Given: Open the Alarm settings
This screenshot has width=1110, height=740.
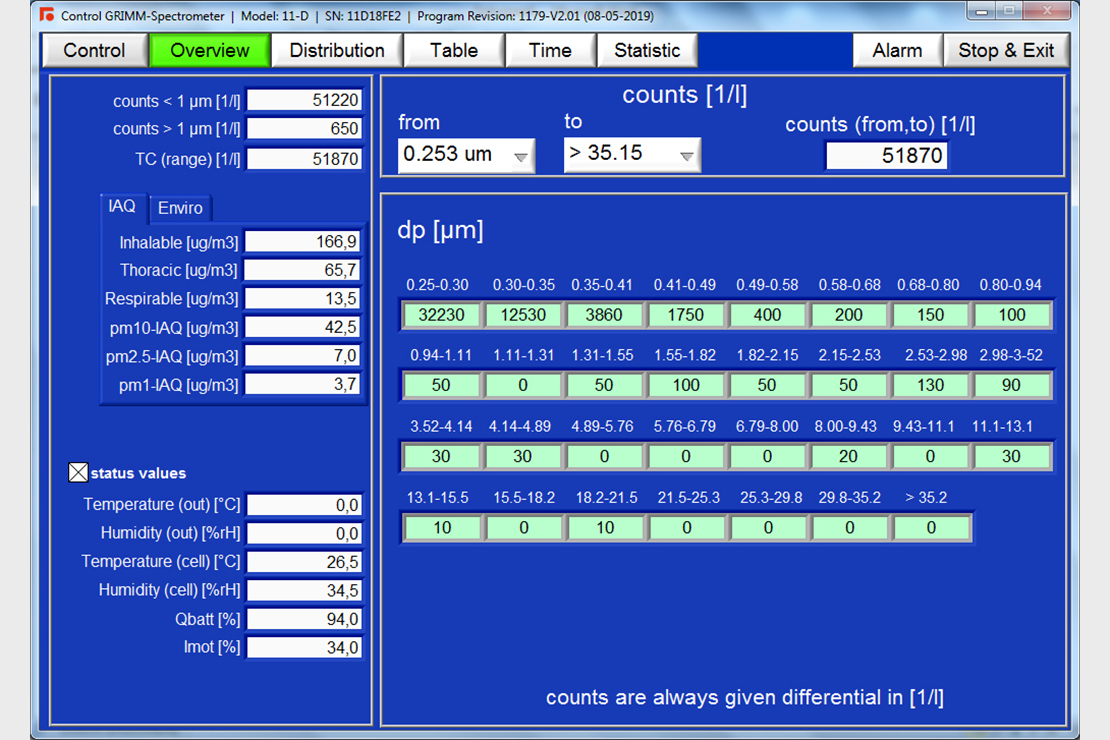Looking at the screenshot, I should (x=897, y=50).
